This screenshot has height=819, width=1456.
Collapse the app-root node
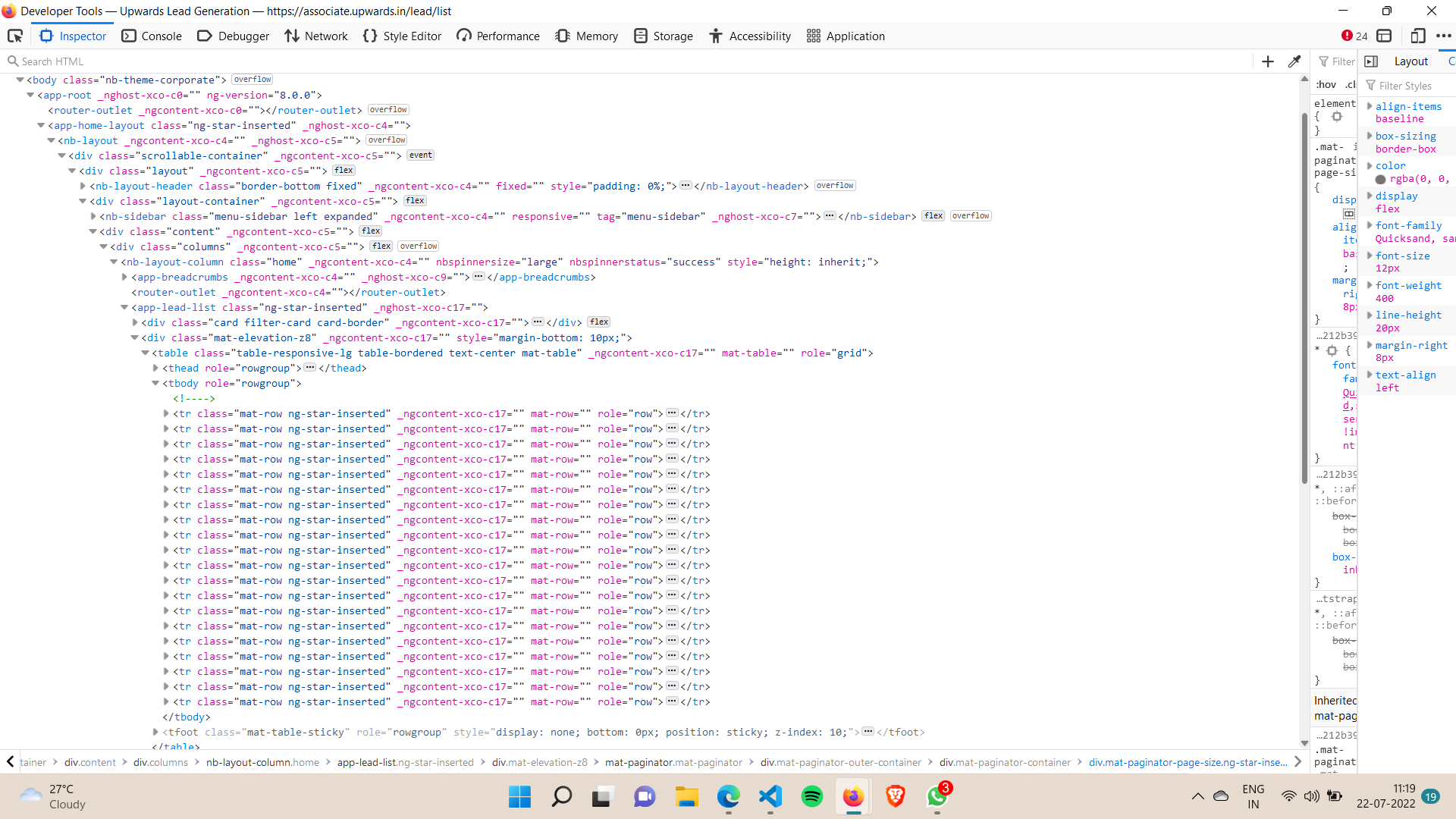(x=30, y=95)
